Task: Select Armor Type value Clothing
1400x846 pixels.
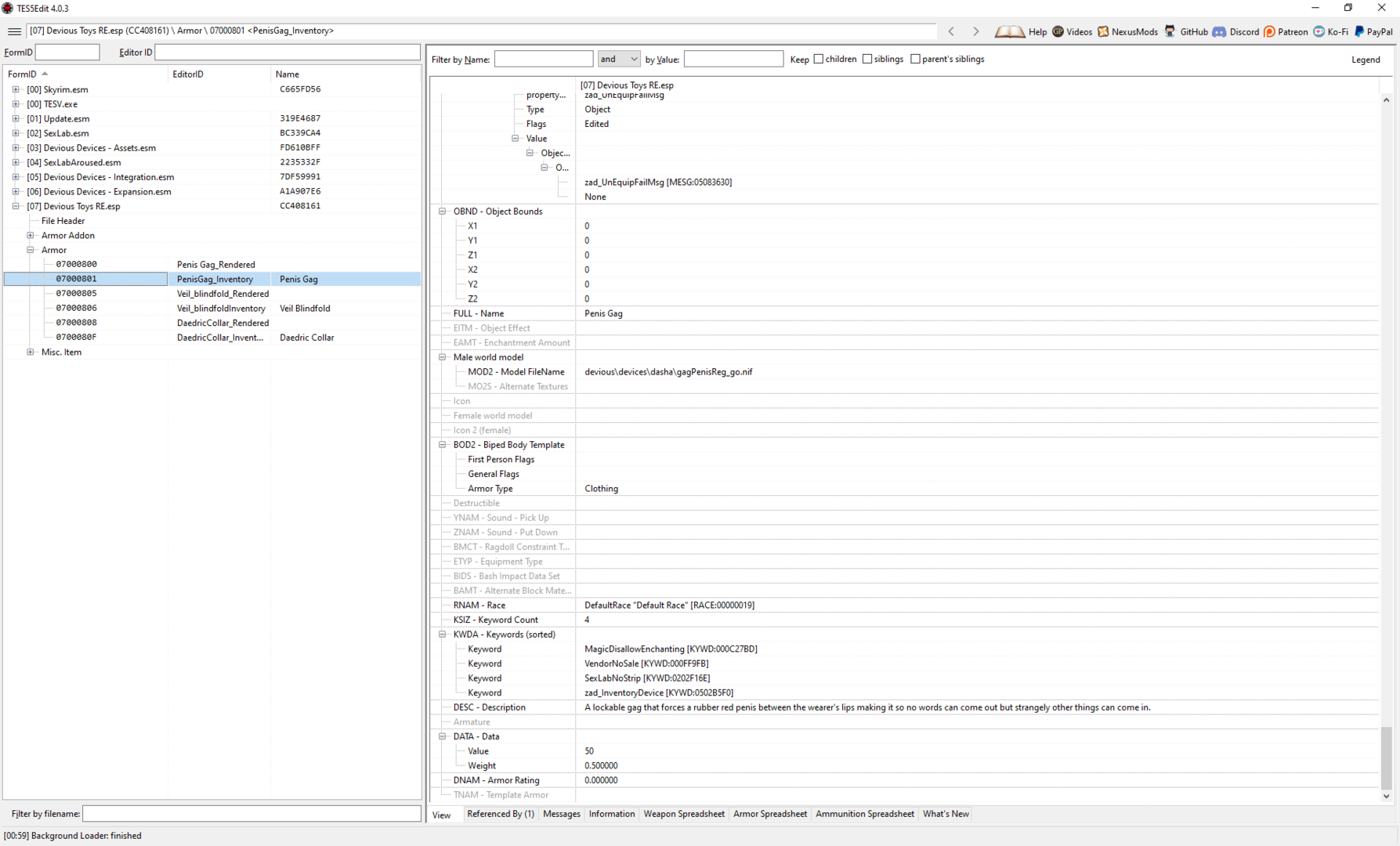Action: (x=601, y=488)
